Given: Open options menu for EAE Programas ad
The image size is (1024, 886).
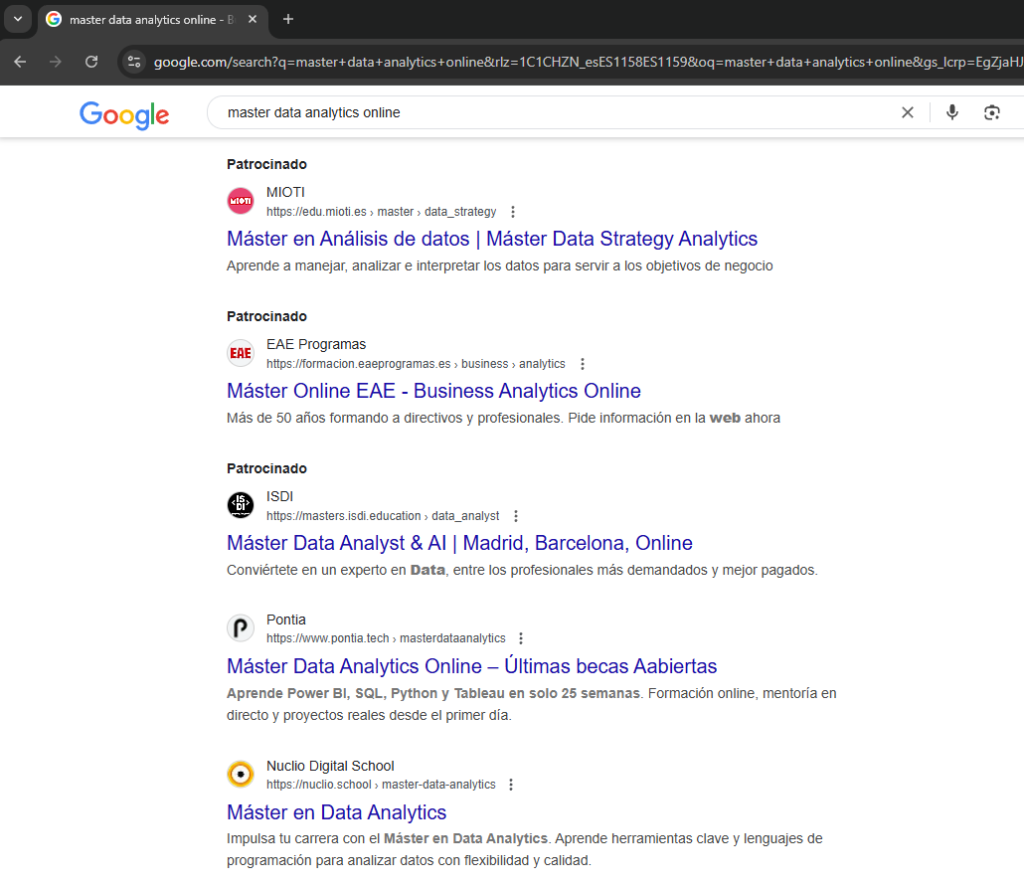Looking at the screenshot, I should pos(582,364).
